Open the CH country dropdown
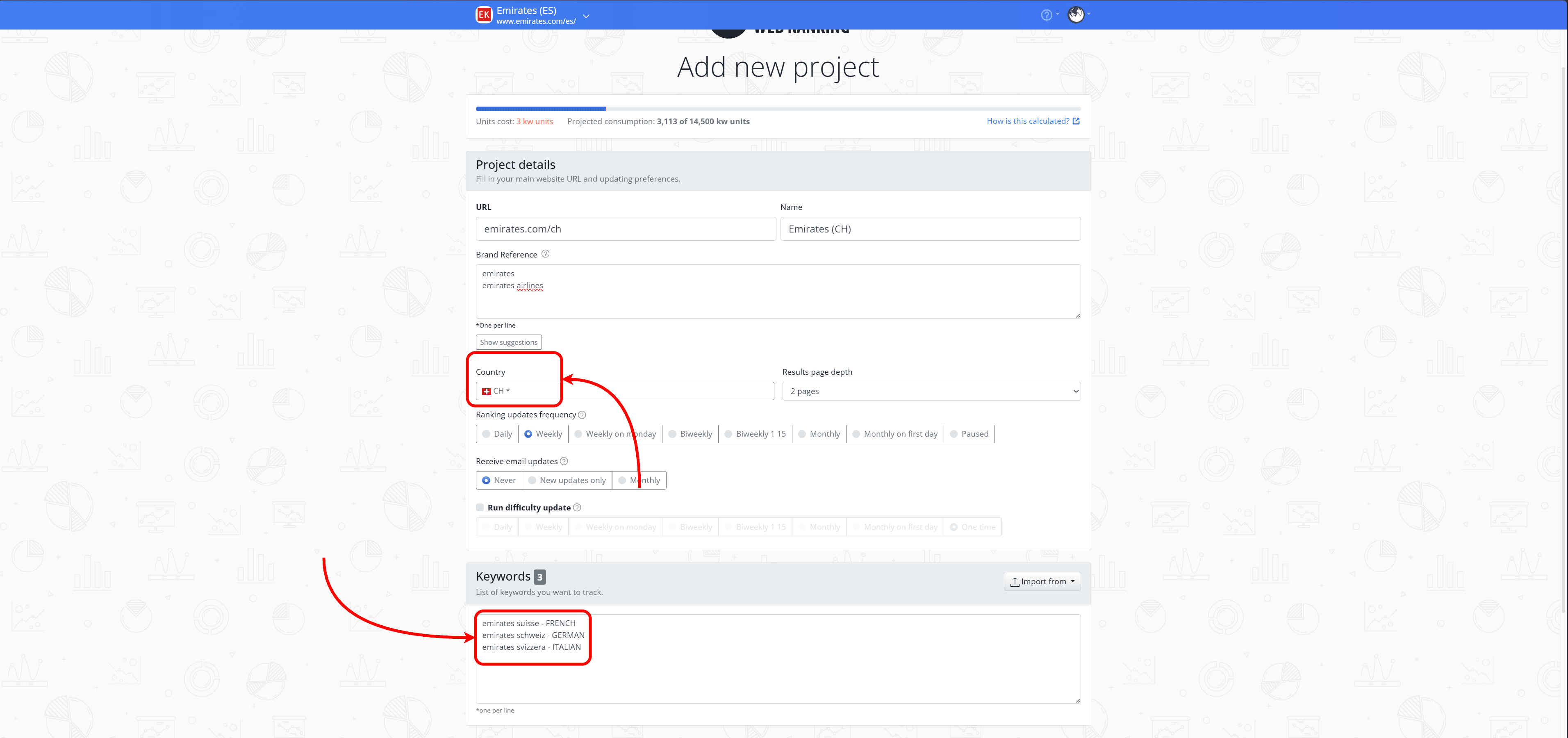1568x738 pixels. pyautogui.click(x=496, y=391)
